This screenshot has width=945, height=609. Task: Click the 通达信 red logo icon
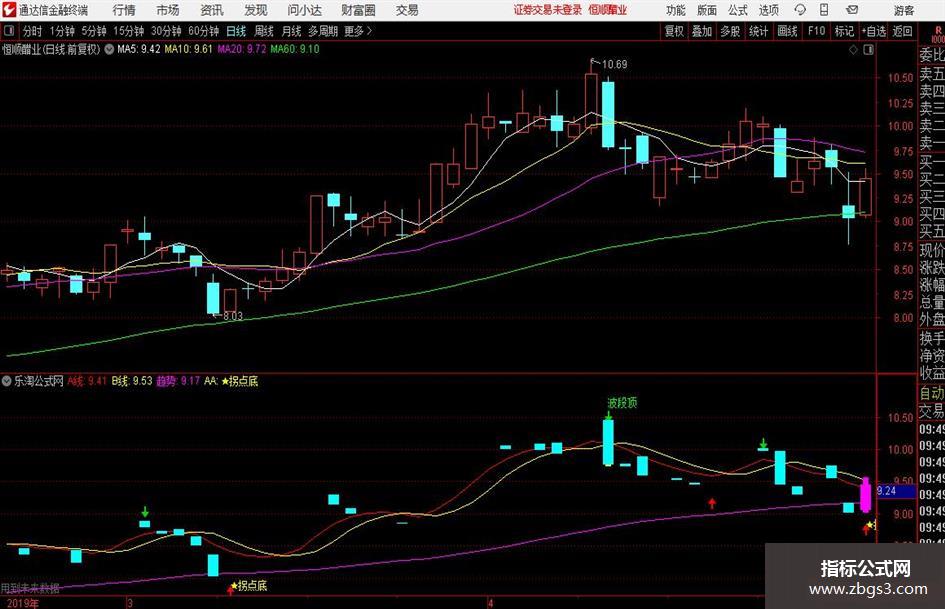coord(9,10)
